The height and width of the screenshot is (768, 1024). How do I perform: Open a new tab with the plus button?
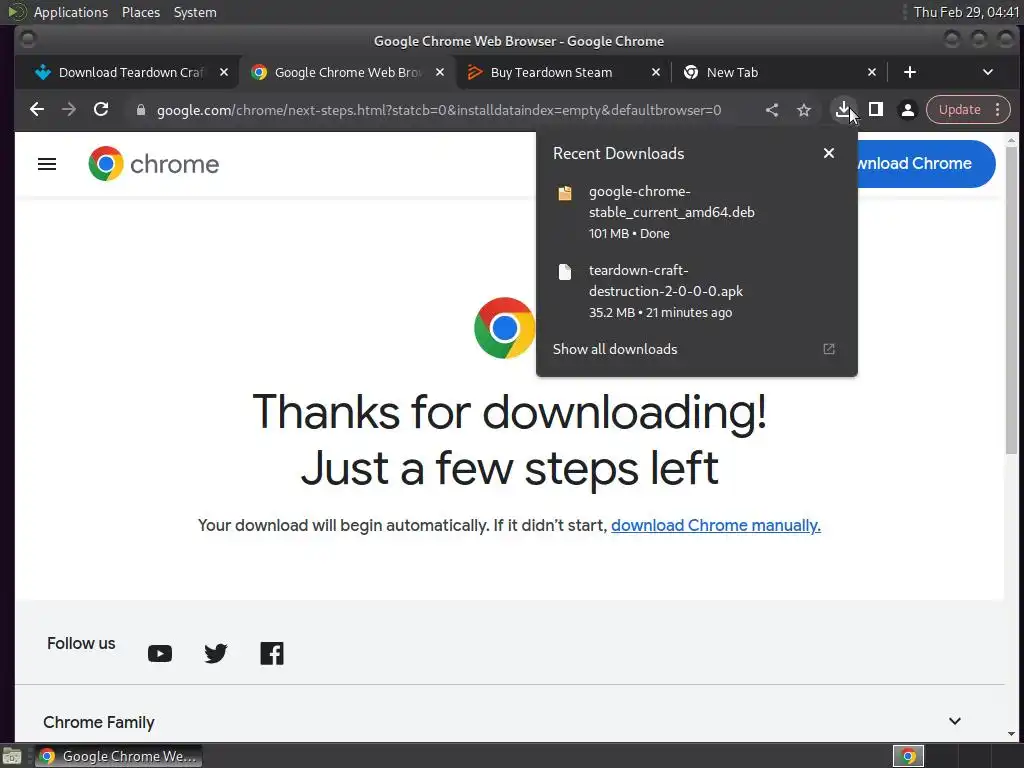(x=910, y=72)
